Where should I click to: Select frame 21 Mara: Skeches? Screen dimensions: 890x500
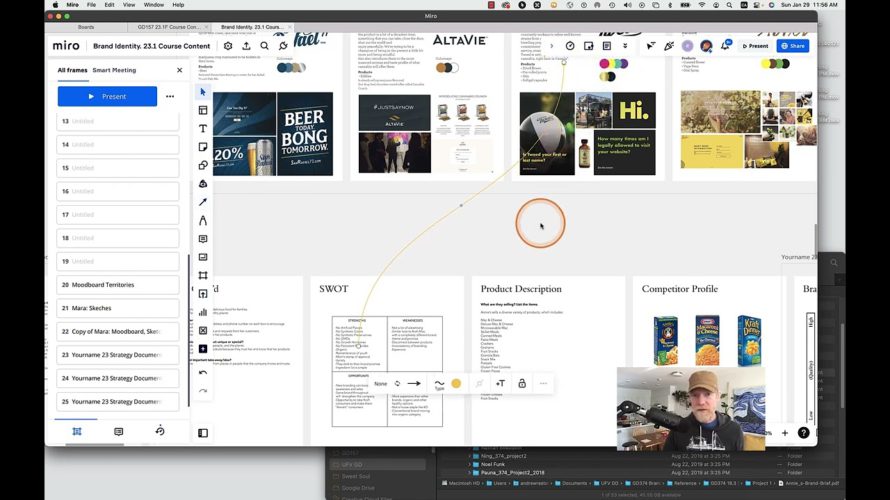[x=117, y=308]
